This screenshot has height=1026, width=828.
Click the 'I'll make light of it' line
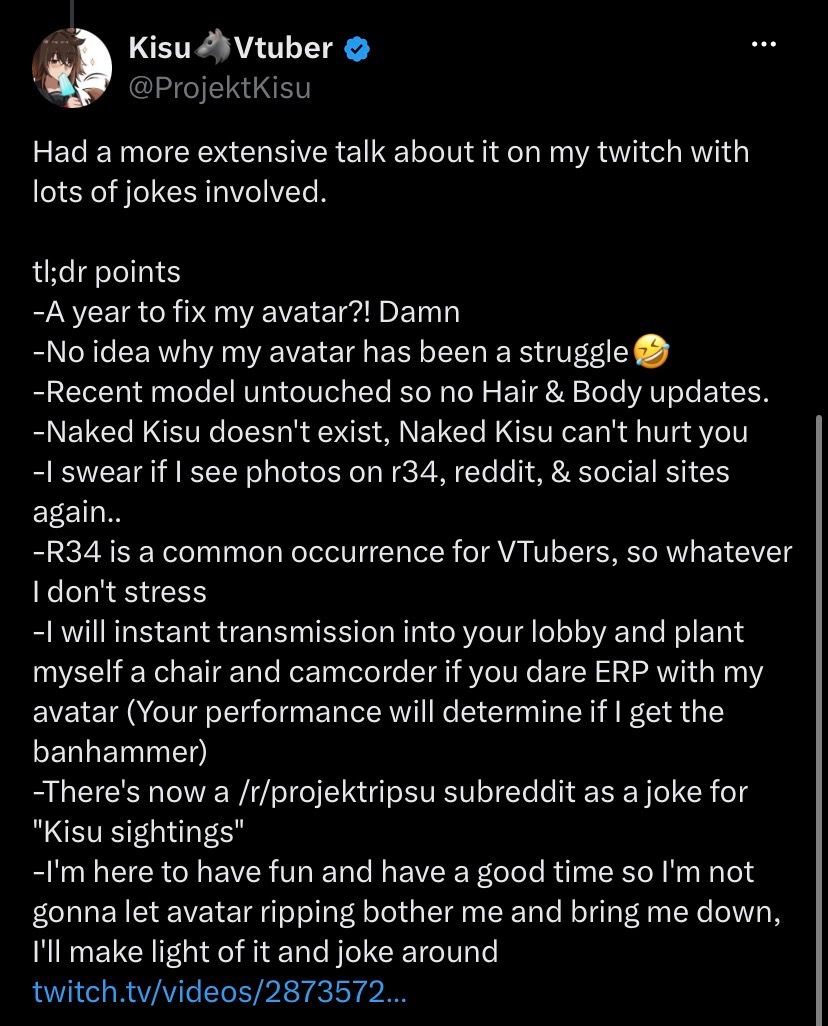coord(266,951)
